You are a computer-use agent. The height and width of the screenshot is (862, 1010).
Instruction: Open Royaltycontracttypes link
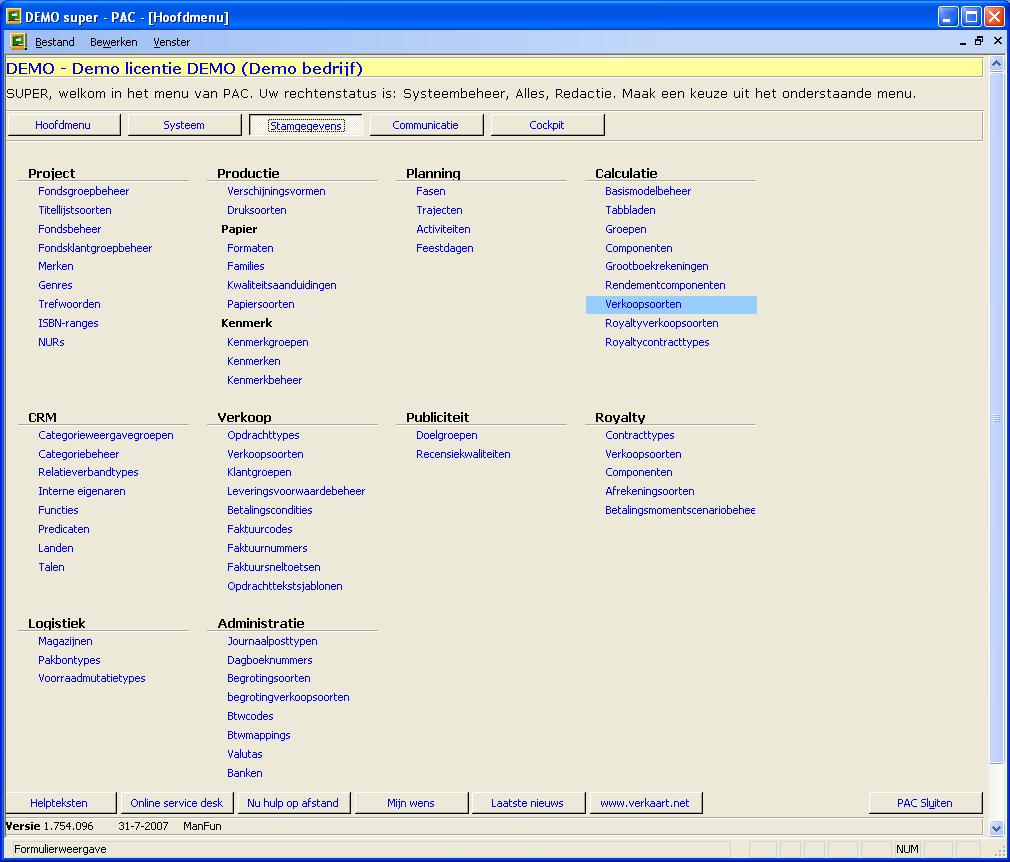[658, 342]
